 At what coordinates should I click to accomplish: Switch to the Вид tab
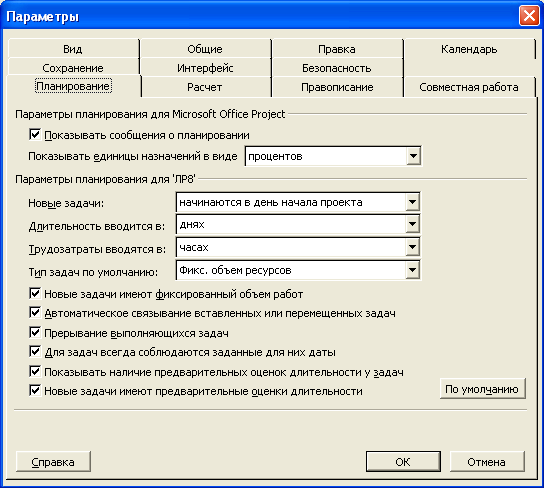click(x=73, y=49)
